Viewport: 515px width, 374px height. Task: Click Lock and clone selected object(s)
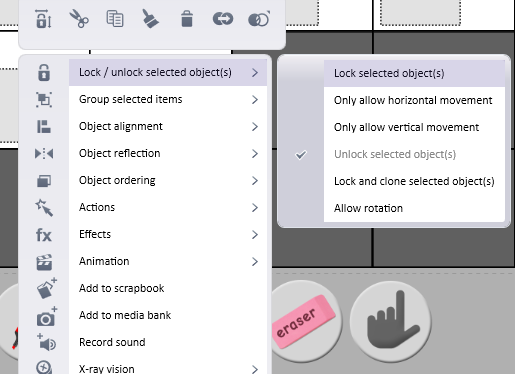tap(414, 181)
